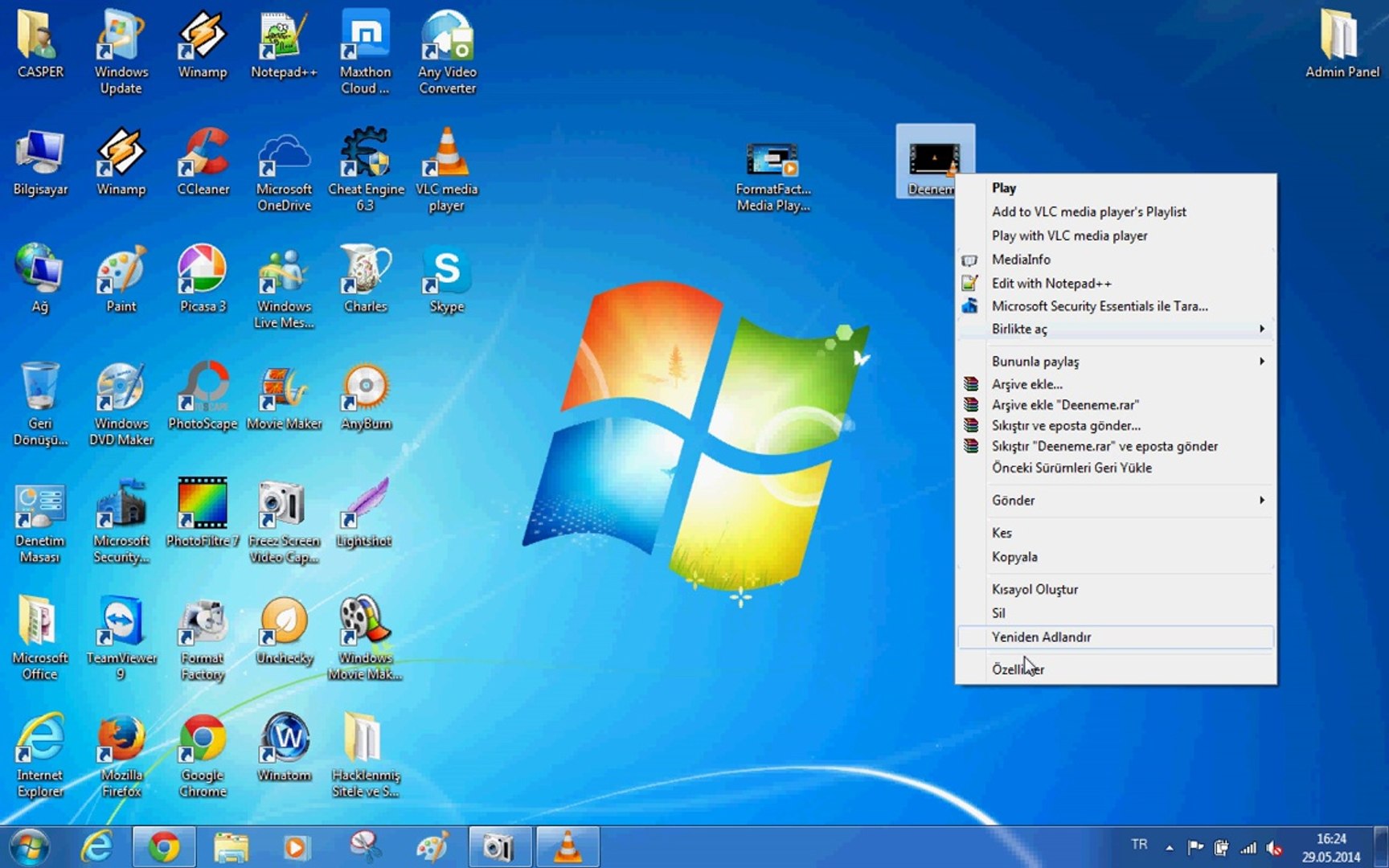Select the AnyBurn icon
Screen dimensions: 1389x868
[x=366, y=397]
